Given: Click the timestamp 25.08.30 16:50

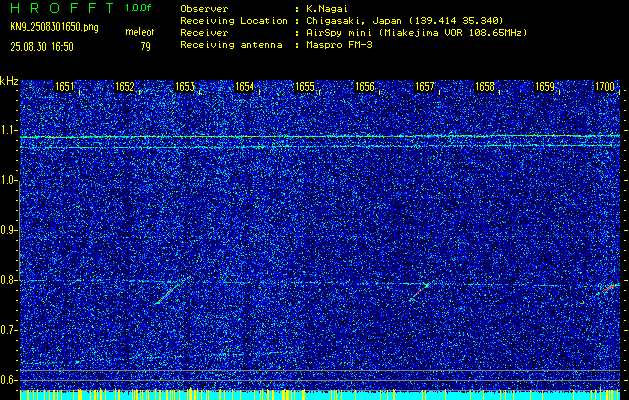Looking at the screenshot, I should tap(42, 47).
